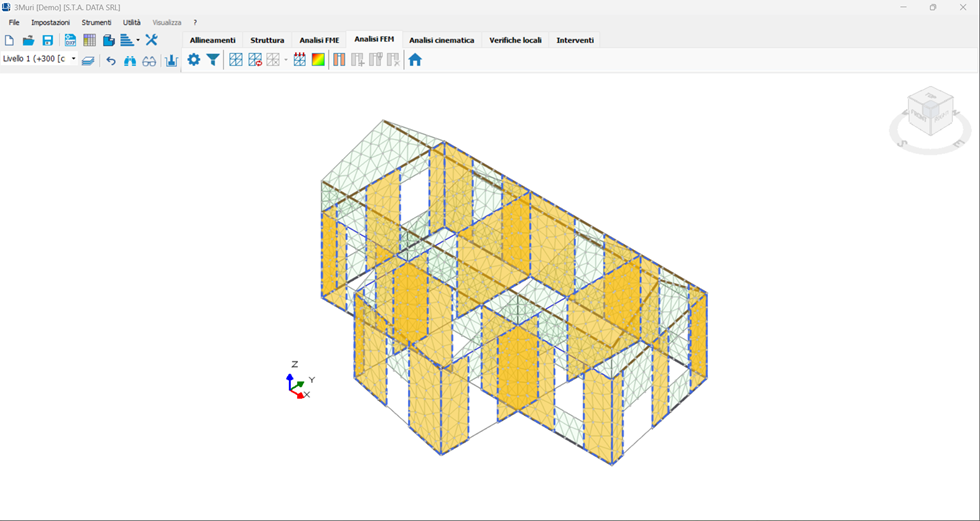Click the wrench and screwdriver tools icon
Viewport: 980px width, 521px height.
point(152,40)
